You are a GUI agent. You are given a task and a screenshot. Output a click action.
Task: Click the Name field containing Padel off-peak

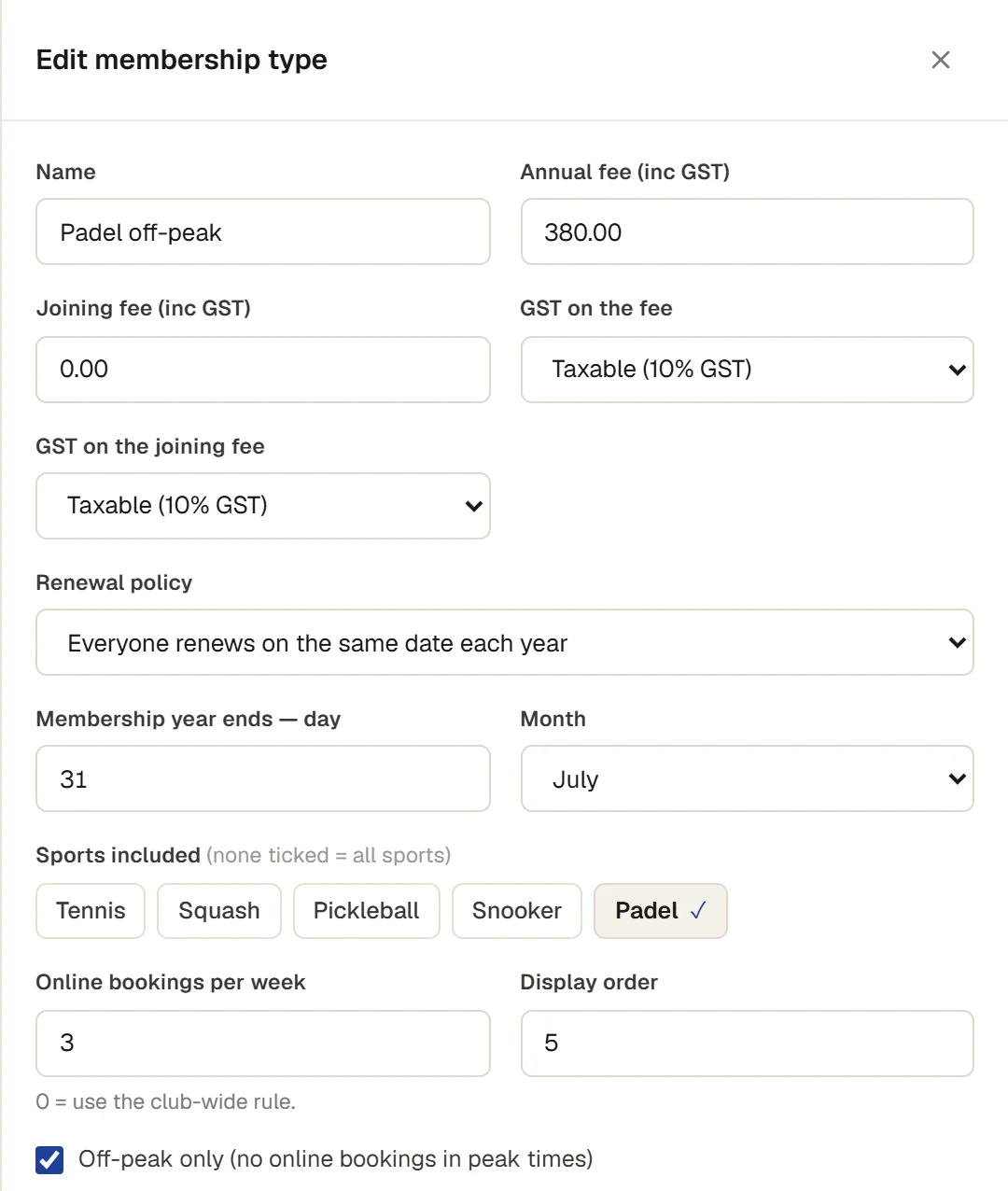(x=263, y=231)
